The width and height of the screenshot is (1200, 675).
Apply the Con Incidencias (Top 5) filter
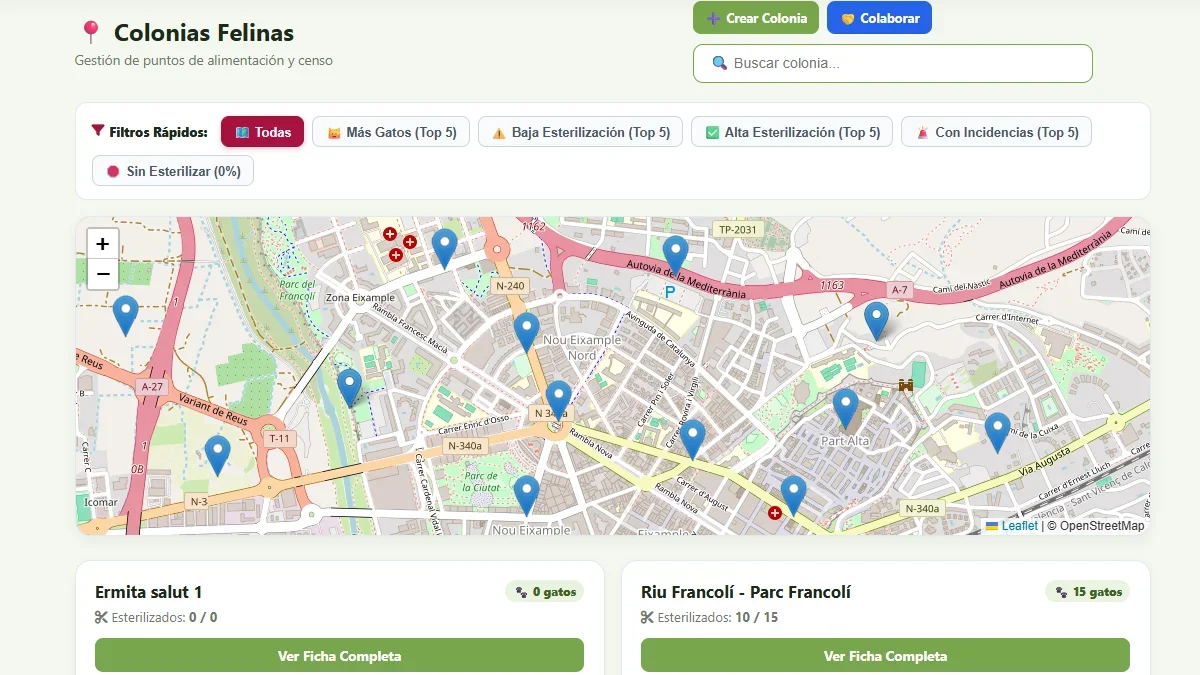click(x=996, y=132)
